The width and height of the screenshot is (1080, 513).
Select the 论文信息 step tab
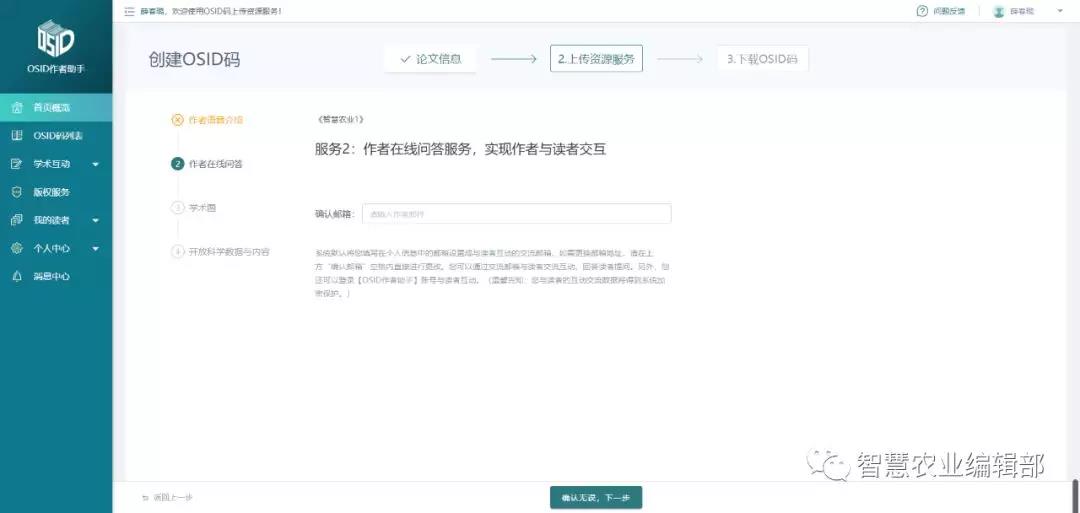pyautogui.click(x=430, y=59)
